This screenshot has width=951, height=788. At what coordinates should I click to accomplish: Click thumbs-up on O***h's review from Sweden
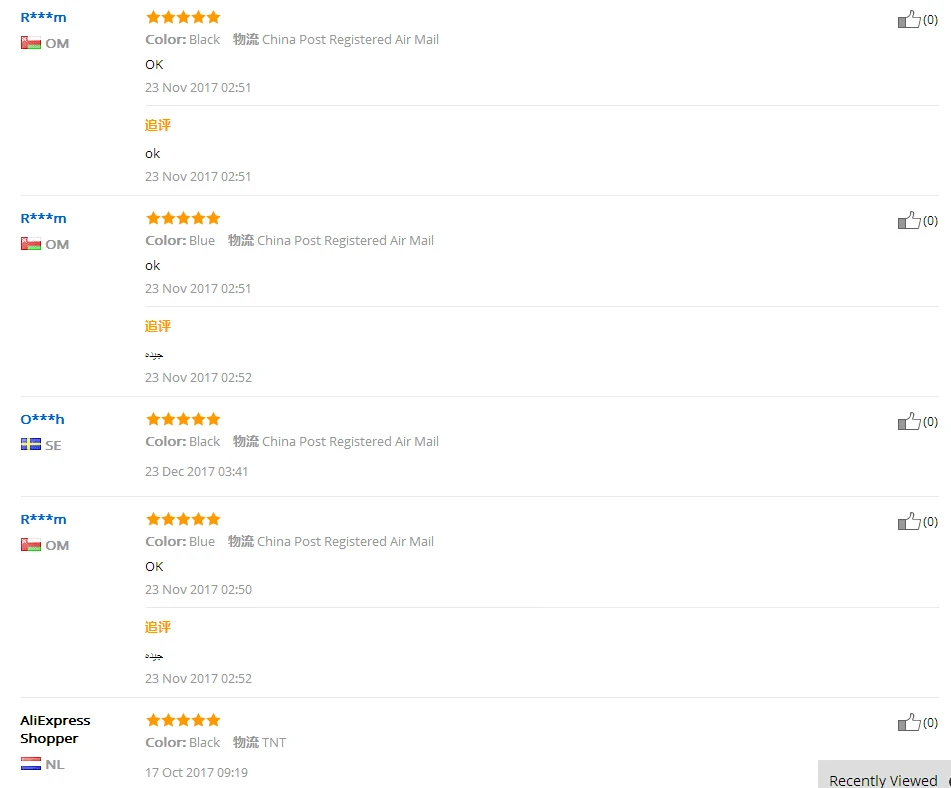(x=908, y=421)
